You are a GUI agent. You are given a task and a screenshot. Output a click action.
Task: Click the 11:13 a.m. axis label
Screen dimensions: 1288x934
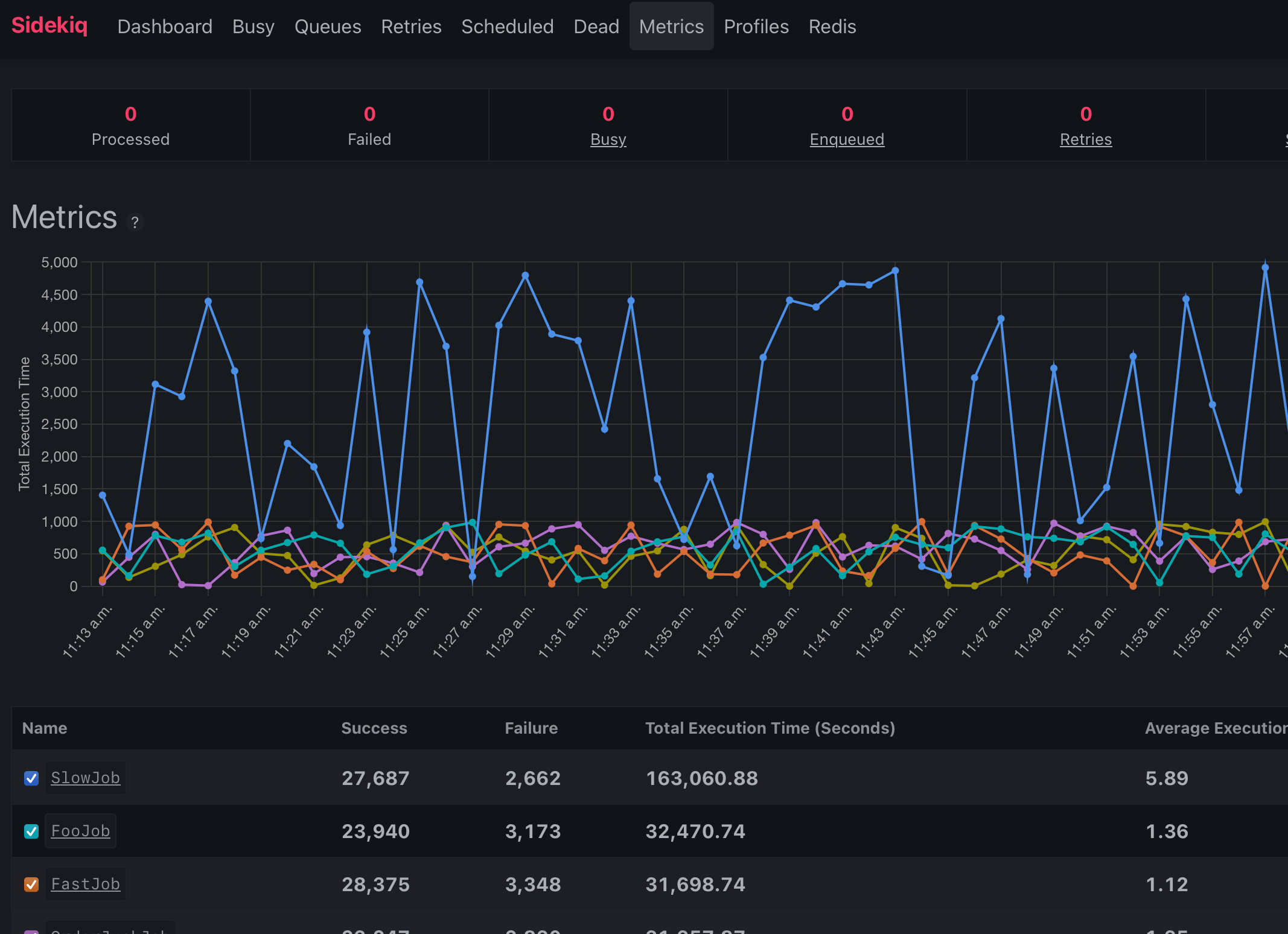pos(88,631)
